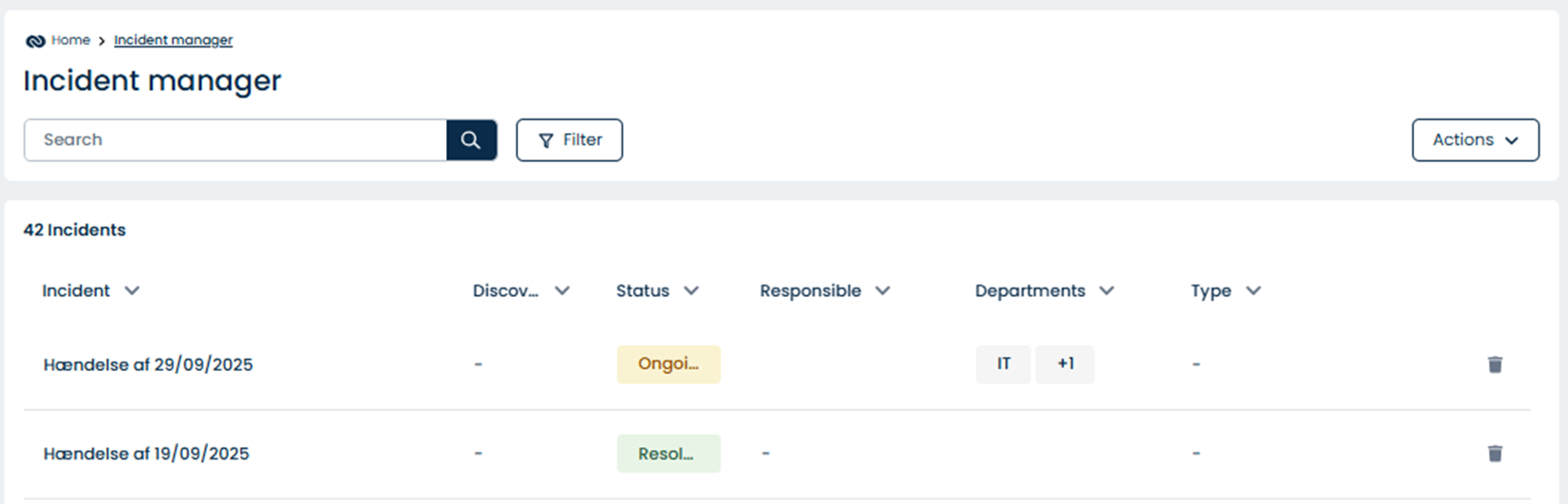Expand the Discovered column sort arrow
The image size is (1568, 504).
[562, 290]
